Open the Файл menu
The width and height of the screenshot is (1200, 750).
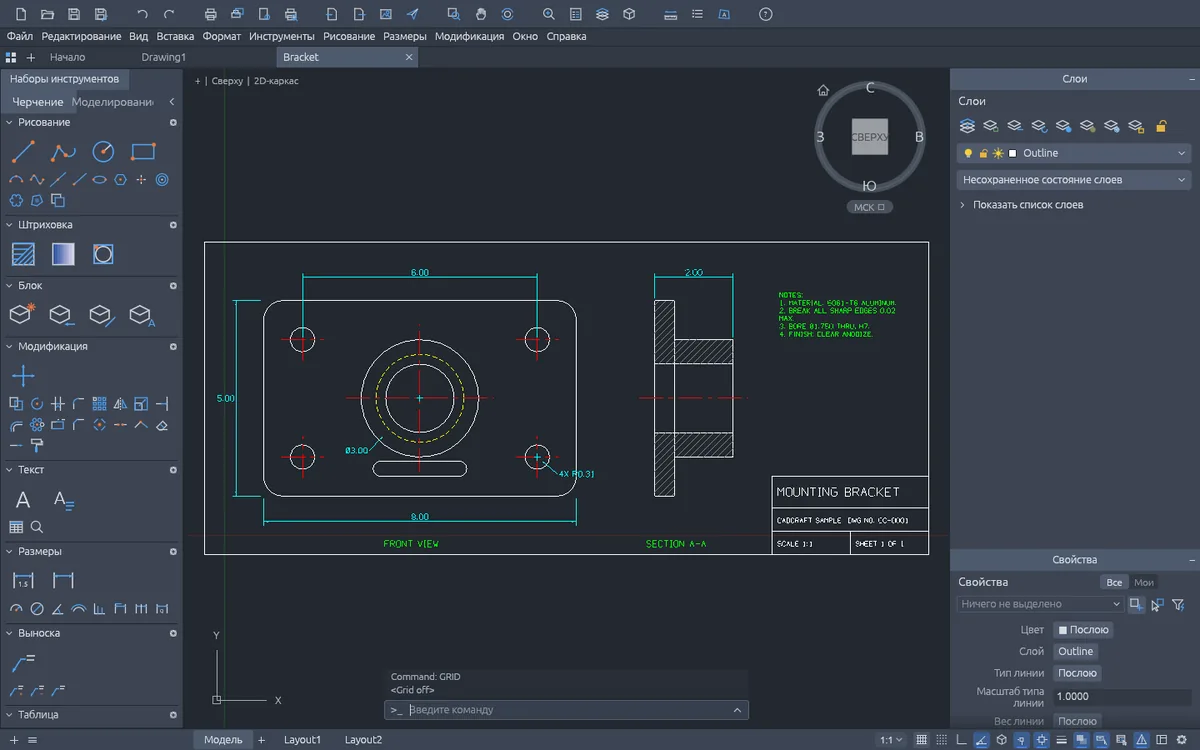[20, 36]
